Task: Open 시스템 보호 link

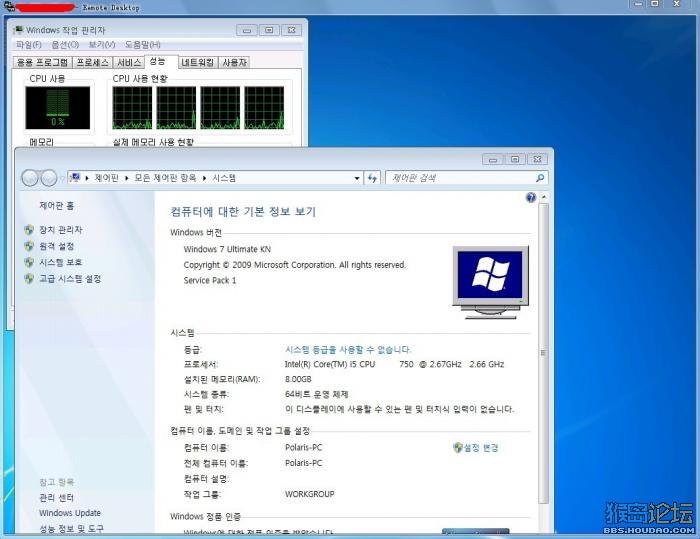Action: [x=61, y=262]
